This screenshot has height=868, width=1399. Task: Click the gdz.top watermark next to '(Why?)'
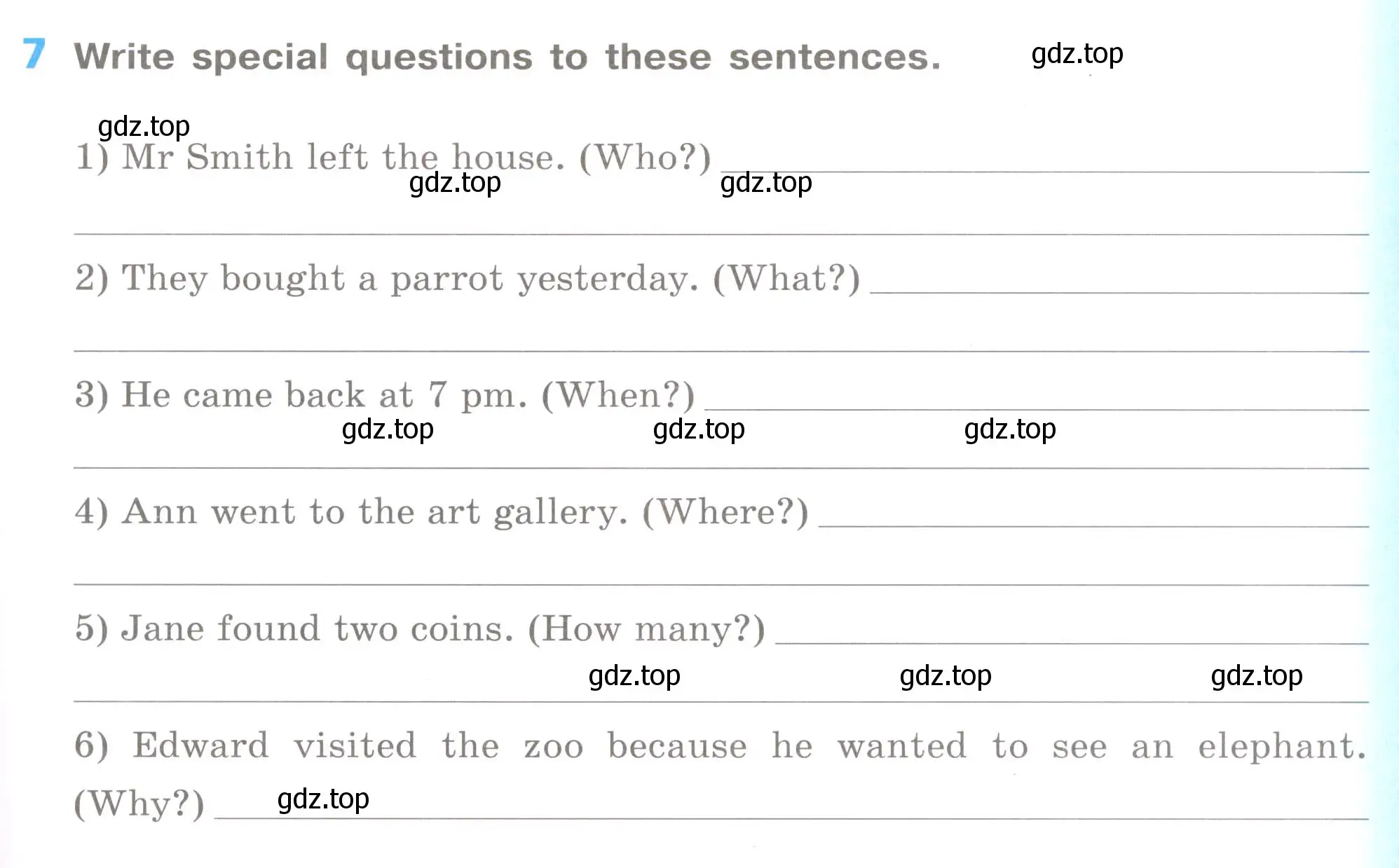[323, 799]
